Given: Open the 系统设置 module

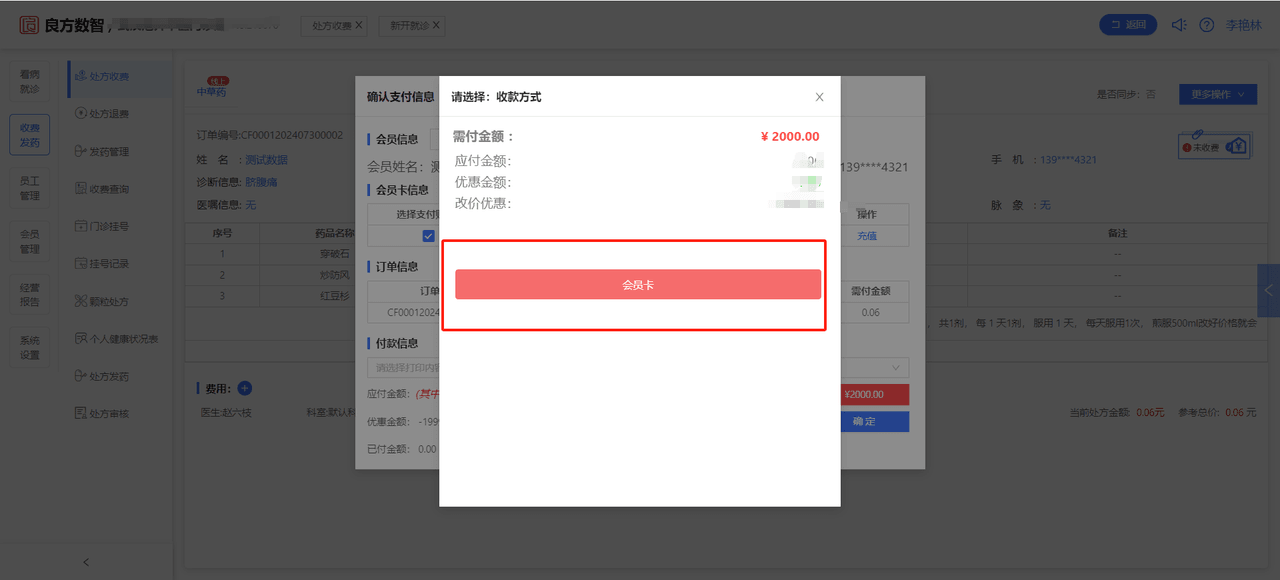Looking at the screenshot, I should pos(30,348).
